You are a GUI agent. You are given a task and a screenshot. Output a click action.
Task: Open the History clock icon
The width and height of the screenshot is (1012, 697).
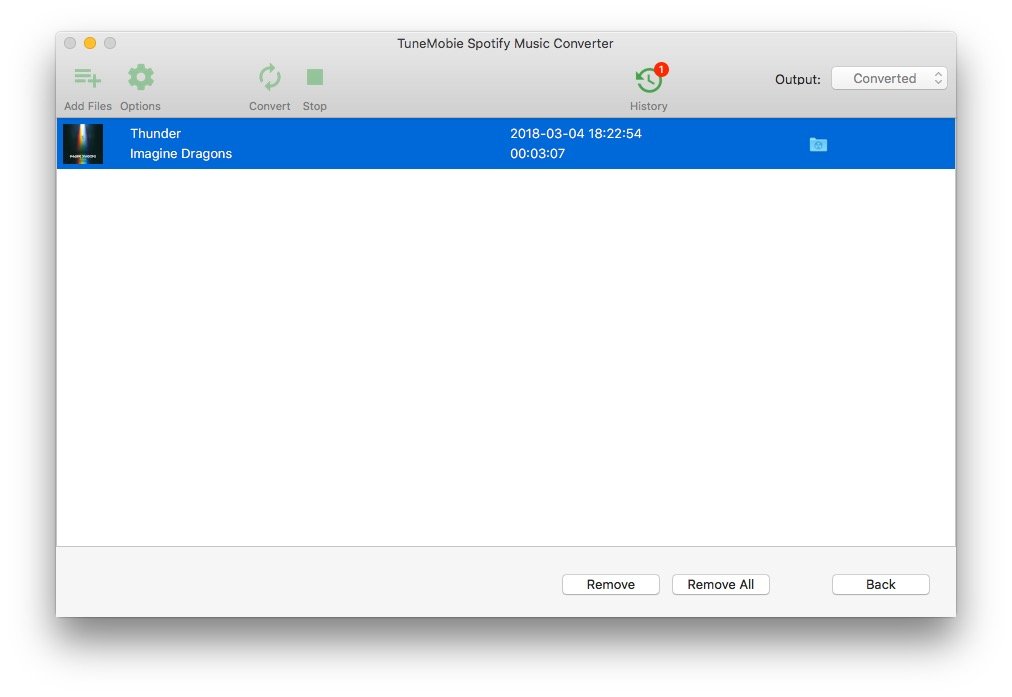[x=651, y=79]
